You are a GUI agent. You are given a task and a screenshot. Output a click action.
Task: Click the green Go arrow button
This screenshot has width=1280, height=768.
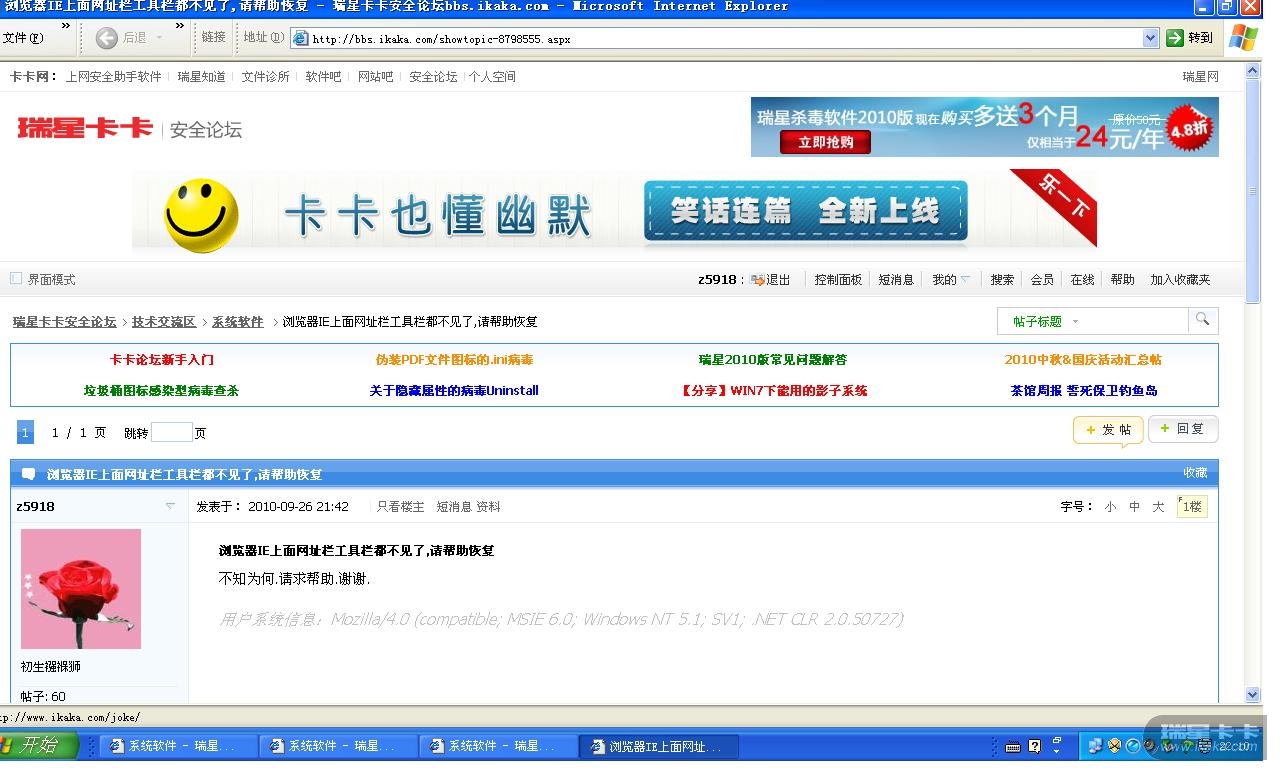1175,38
